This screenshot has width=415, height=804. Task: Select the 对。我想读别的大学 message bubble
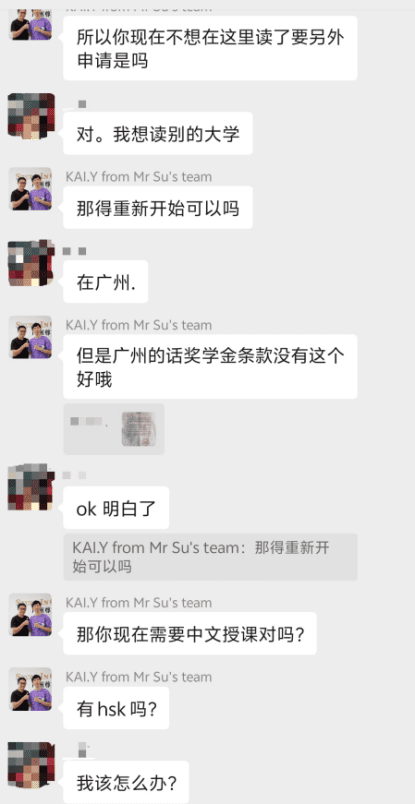[158, 134]
